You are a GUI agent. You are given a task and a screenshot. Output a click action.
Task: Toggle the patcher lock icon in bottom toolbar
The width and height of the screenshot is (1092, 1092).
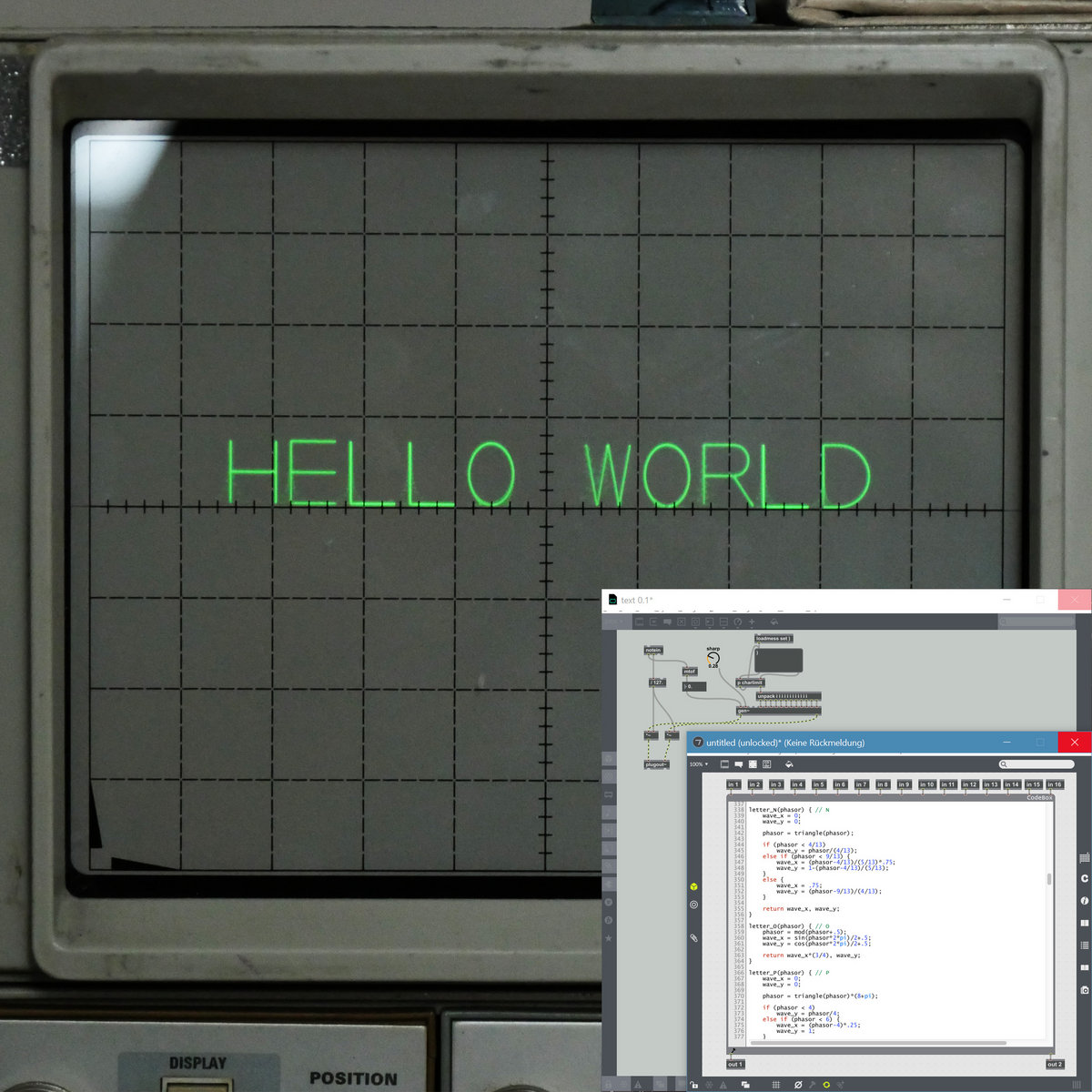point(693,1085)
